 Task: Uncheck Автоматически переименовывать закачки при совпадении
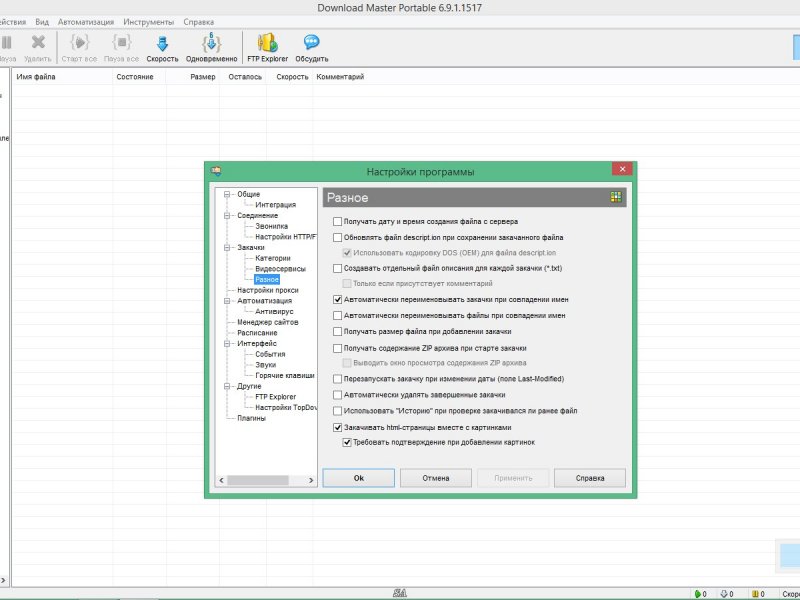337,299
